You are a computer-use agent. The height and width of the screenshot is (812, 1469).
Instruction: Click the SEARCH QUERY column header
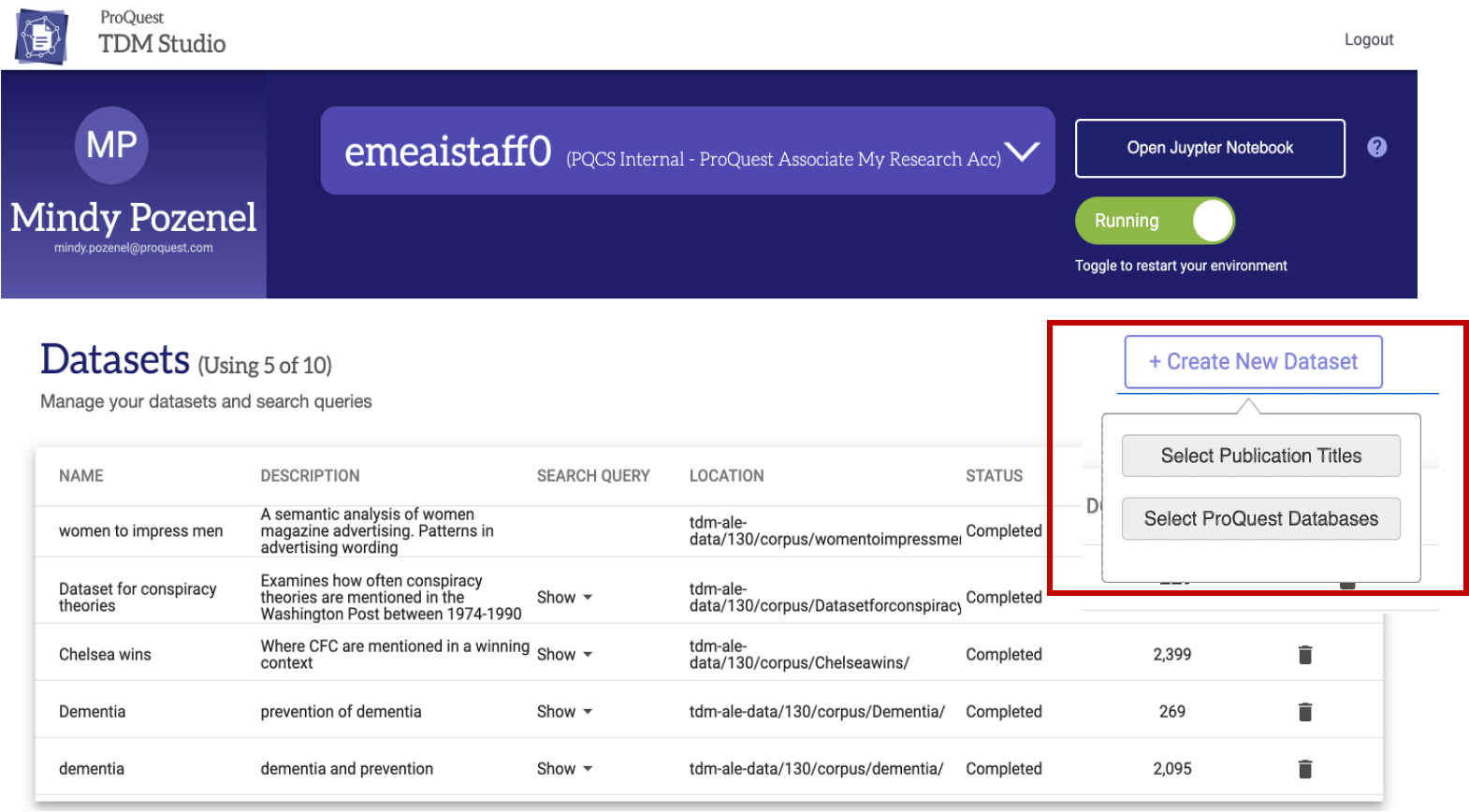coord(593,476)
